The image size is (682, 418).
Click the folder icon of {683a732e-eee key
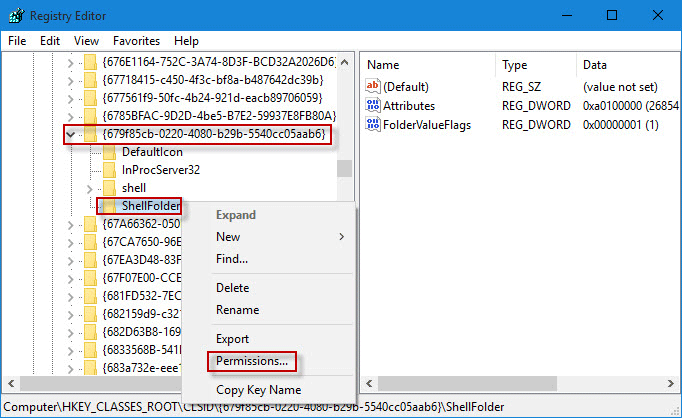(90, 368)
